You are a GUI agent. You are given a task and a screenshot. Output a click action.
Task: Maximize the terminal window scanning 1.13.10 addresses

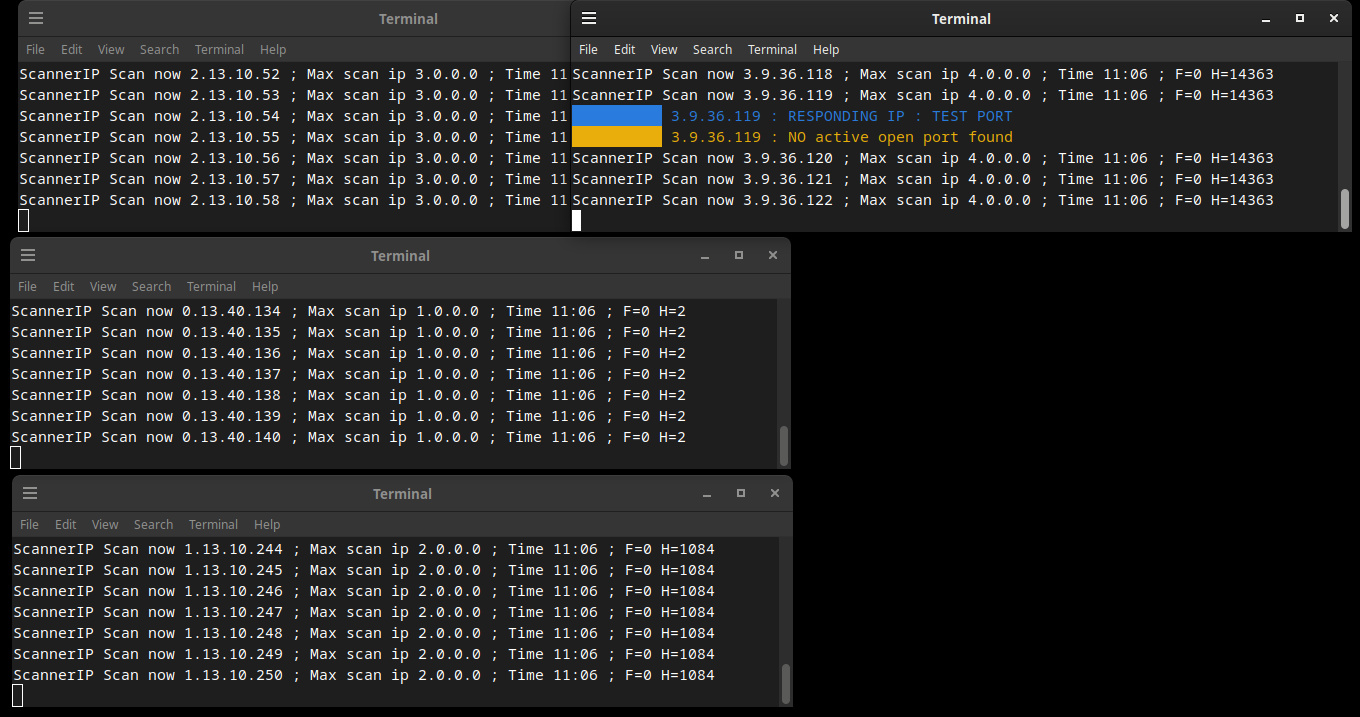pyautogui.click(x=741, y=493)
